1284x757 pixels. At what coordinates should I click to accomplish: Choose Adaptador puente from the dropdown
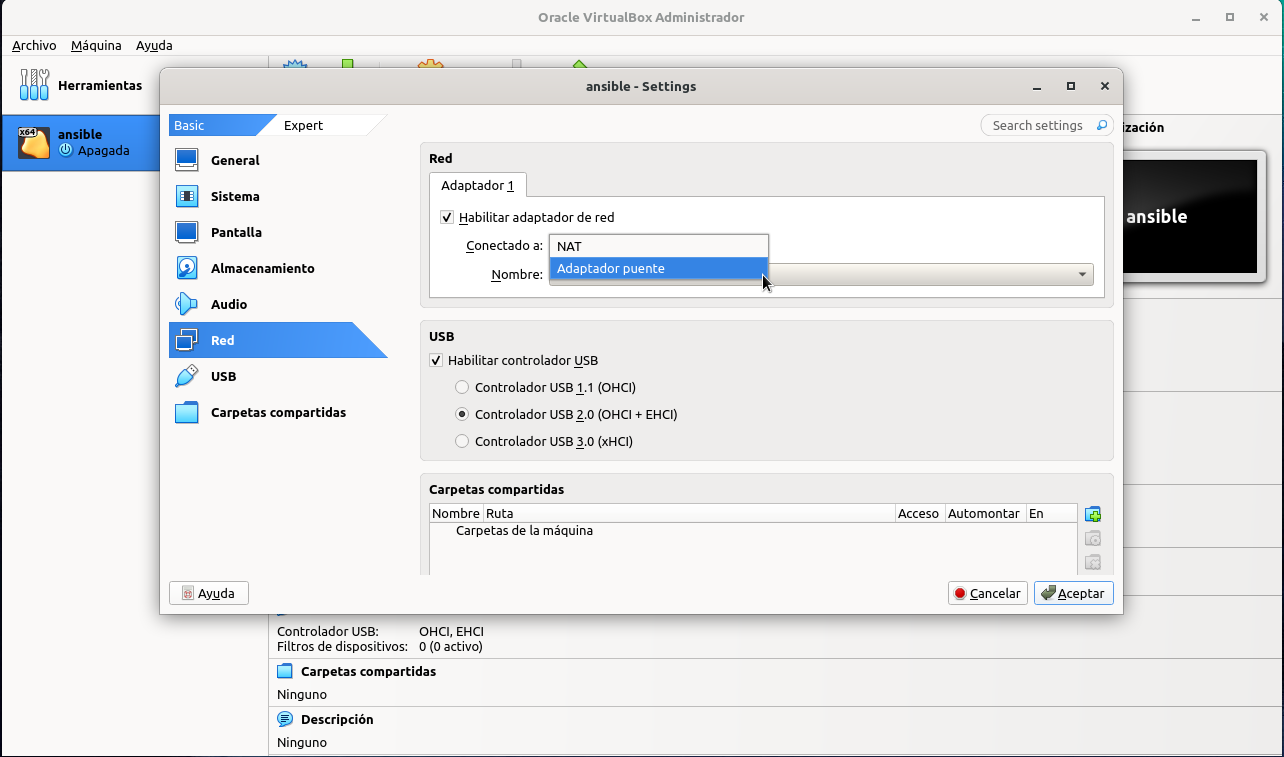(x=659, y=268)
